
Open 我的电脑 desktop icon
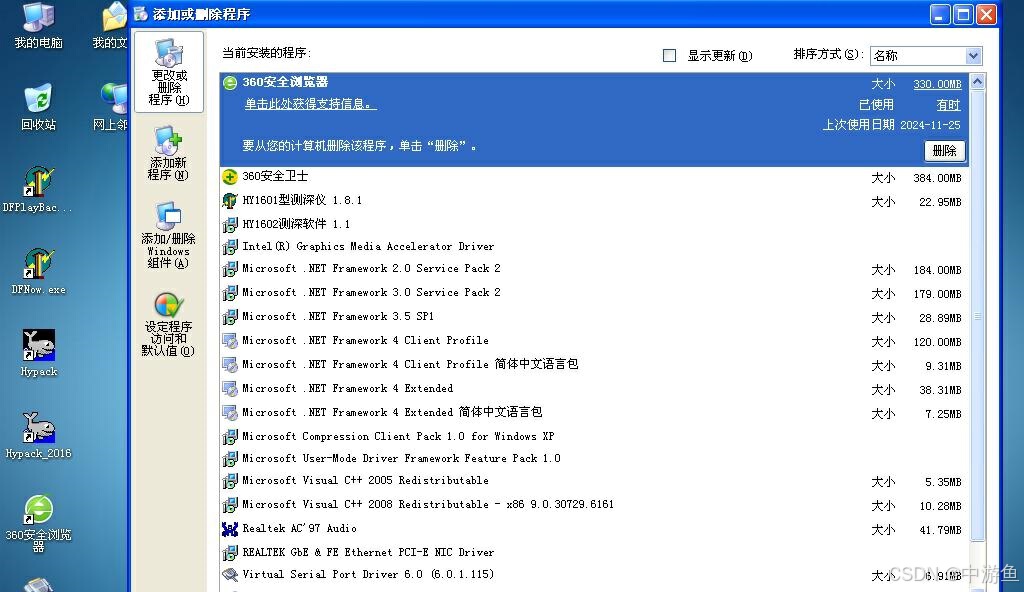coord(38,26)
